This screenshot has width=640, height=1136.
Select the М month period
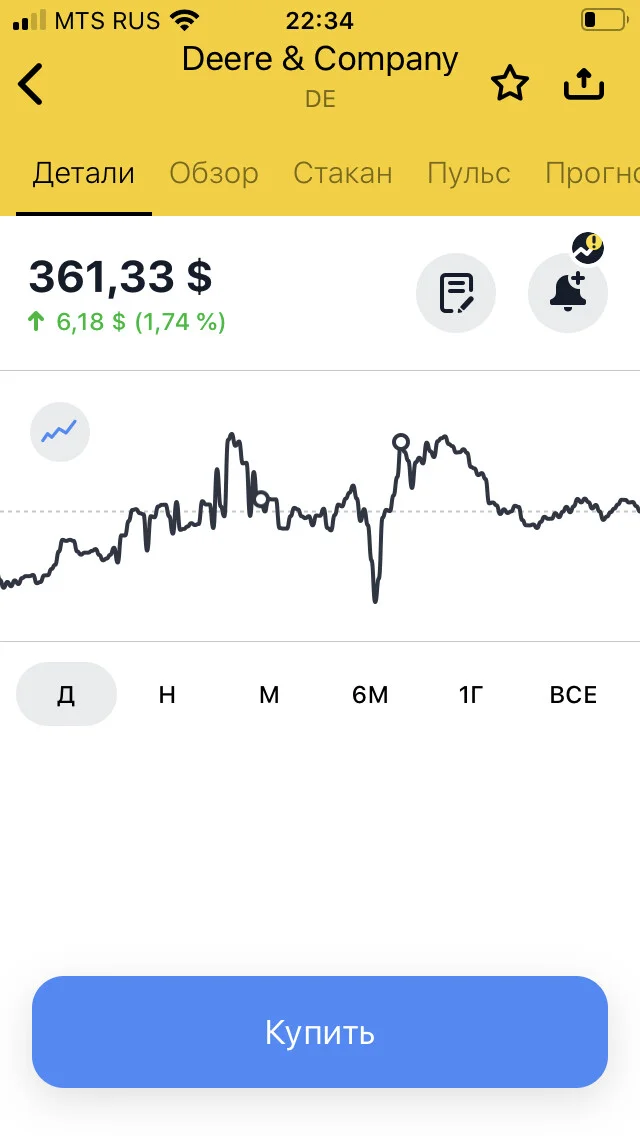pyautogui.click(x=269, y=695)
